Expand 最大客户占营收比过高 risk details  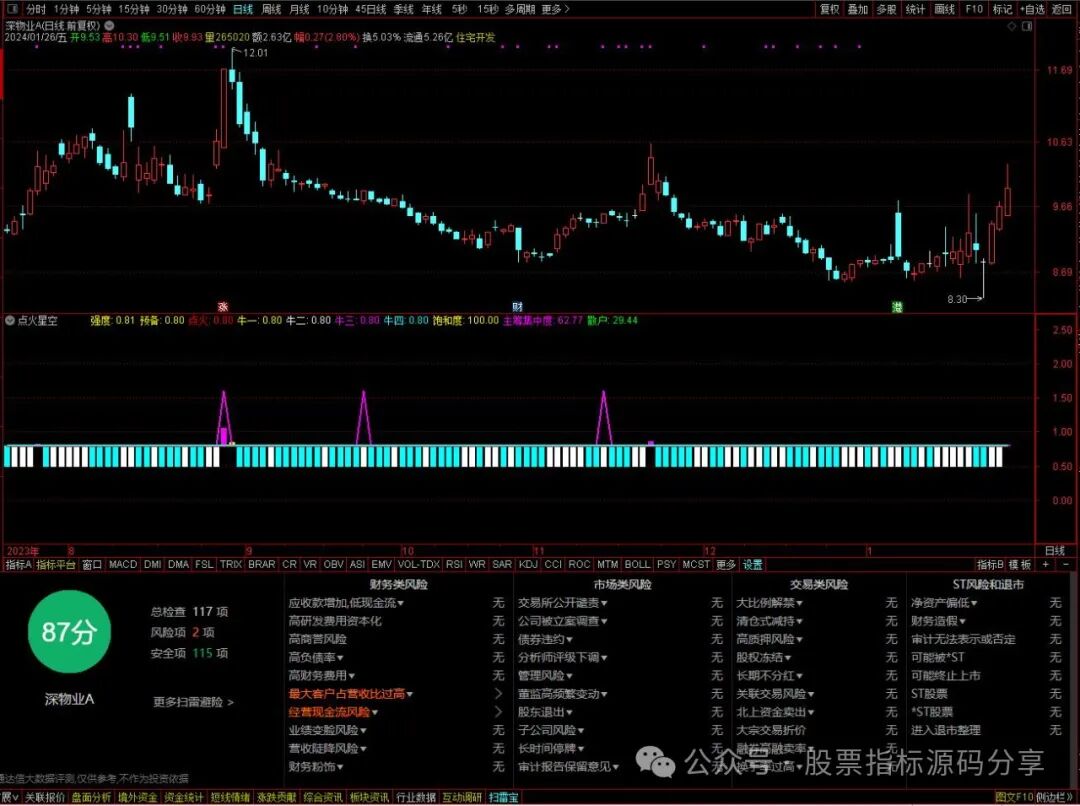(351, 694)
